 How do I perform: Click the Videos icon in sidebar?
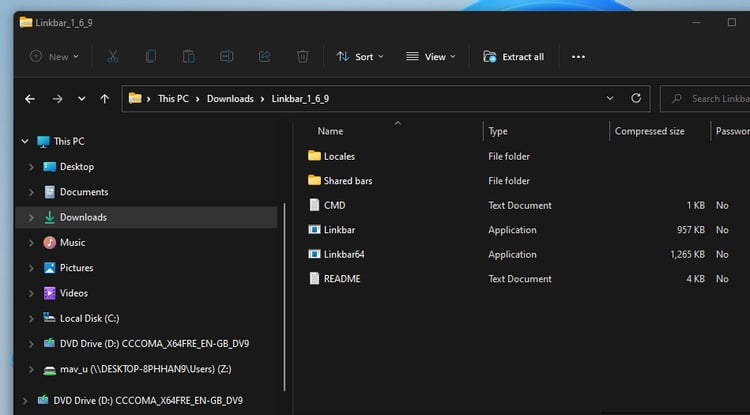50,293
